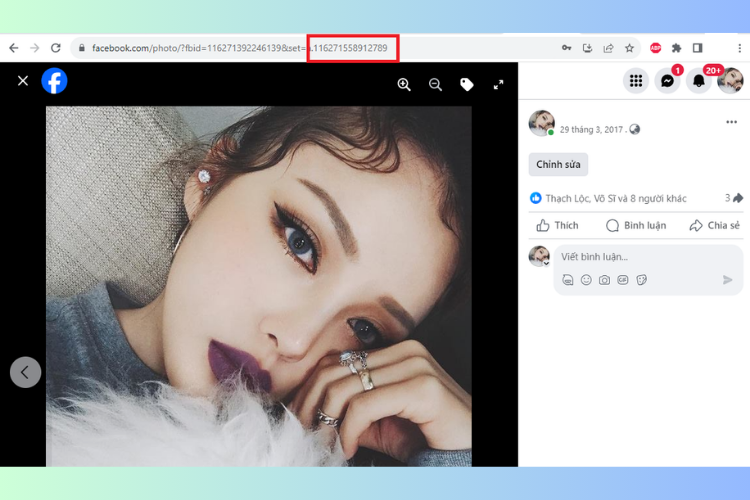This screenshot has height=500, width=750.
Task: Go to the previous photo
Action: click(25, 372)
